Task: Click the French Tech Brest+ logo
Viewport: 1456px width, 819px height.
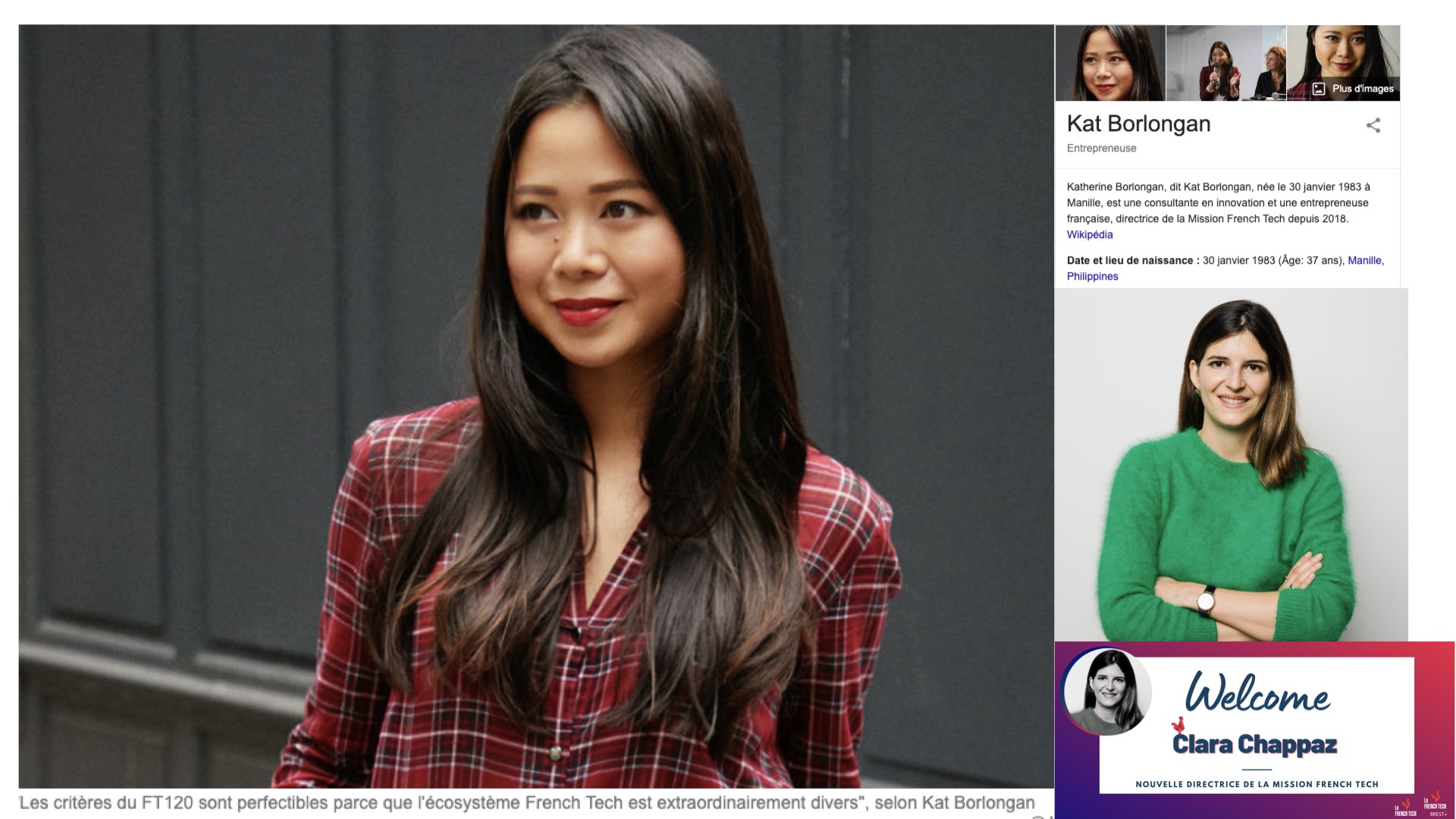Action: (x=1435, y=805)
